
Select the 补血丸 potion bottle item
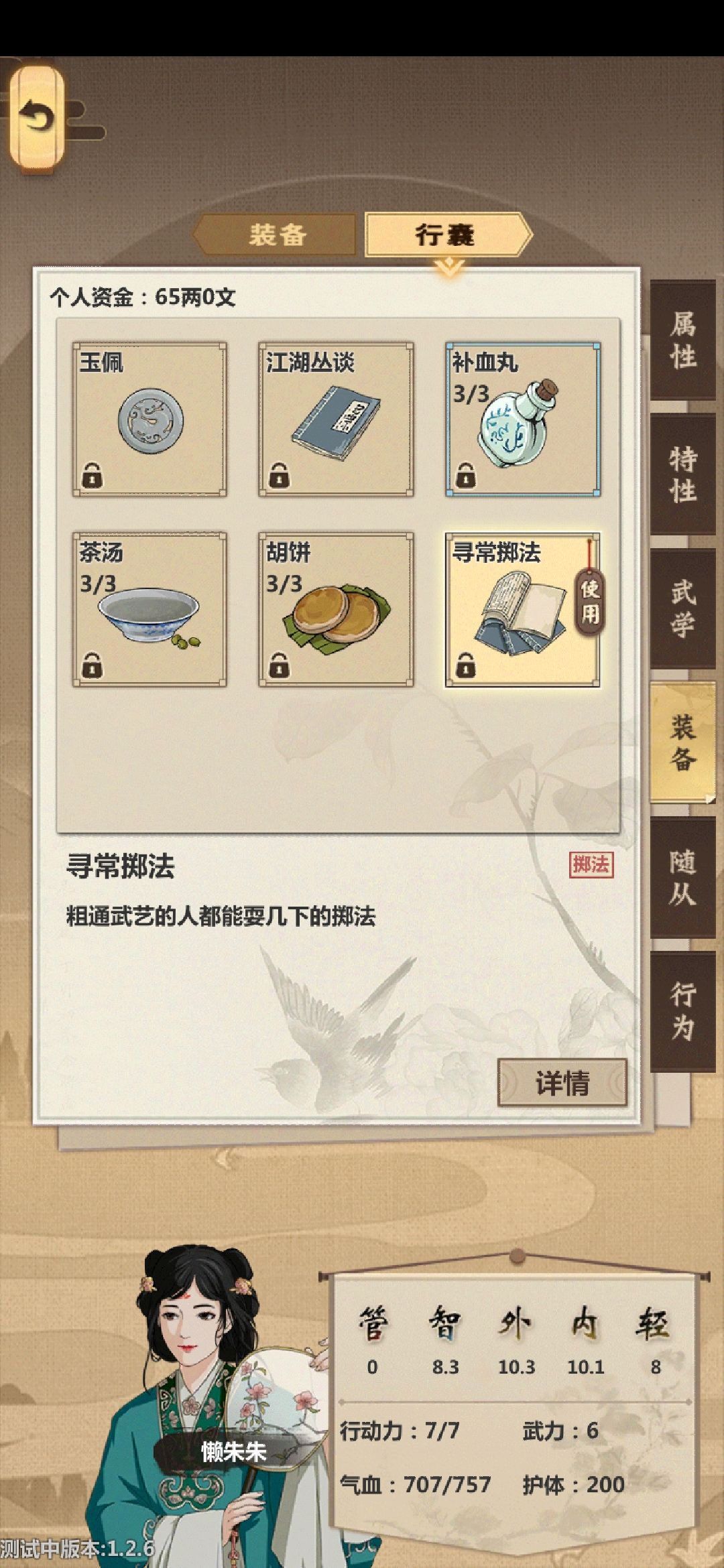click(523, 419)
